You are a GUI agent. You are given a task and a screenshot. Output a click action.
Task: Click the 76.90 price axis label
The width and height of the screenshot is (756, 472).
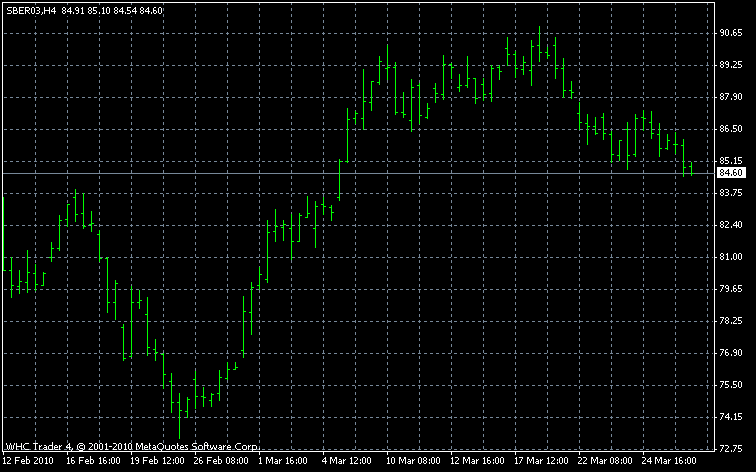pyautogui.click(x=731, y=353)
